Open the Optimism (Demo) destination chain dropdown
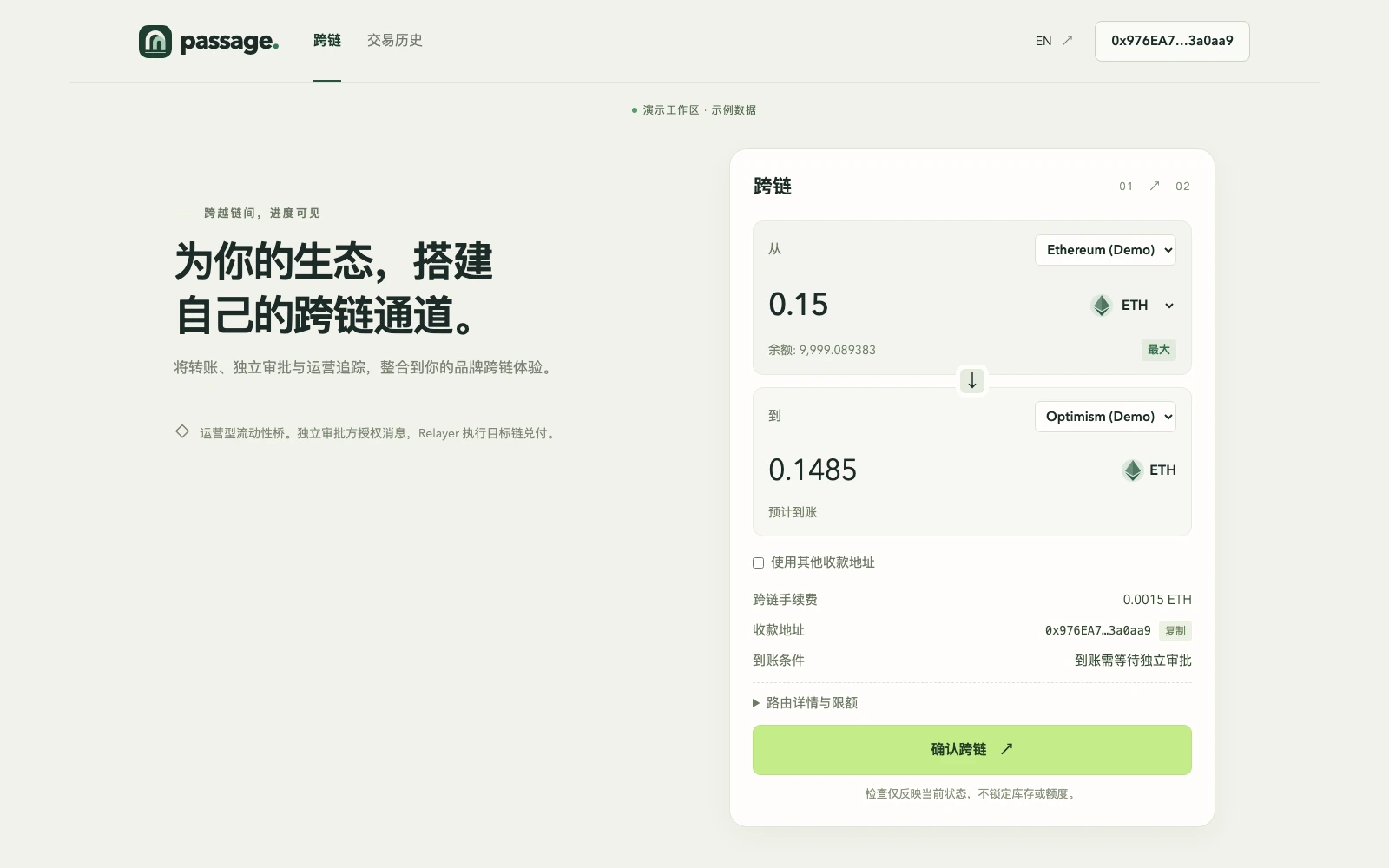 1105,417
